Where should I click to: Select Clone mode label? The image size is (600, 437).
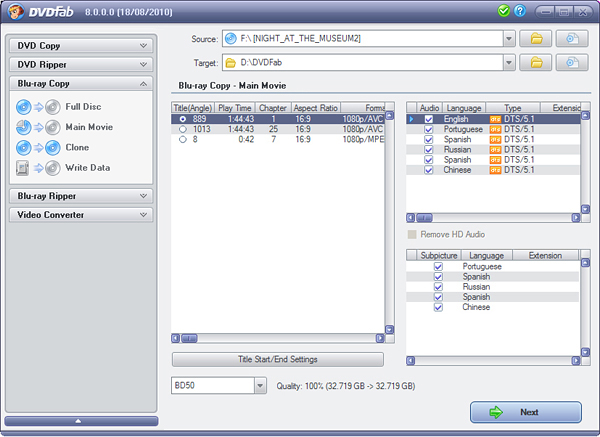tap(77, 147)
